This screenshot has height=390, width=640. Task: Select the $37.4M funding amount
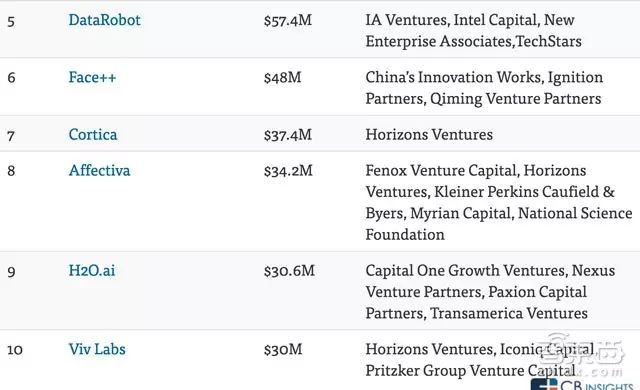point(288,135)
